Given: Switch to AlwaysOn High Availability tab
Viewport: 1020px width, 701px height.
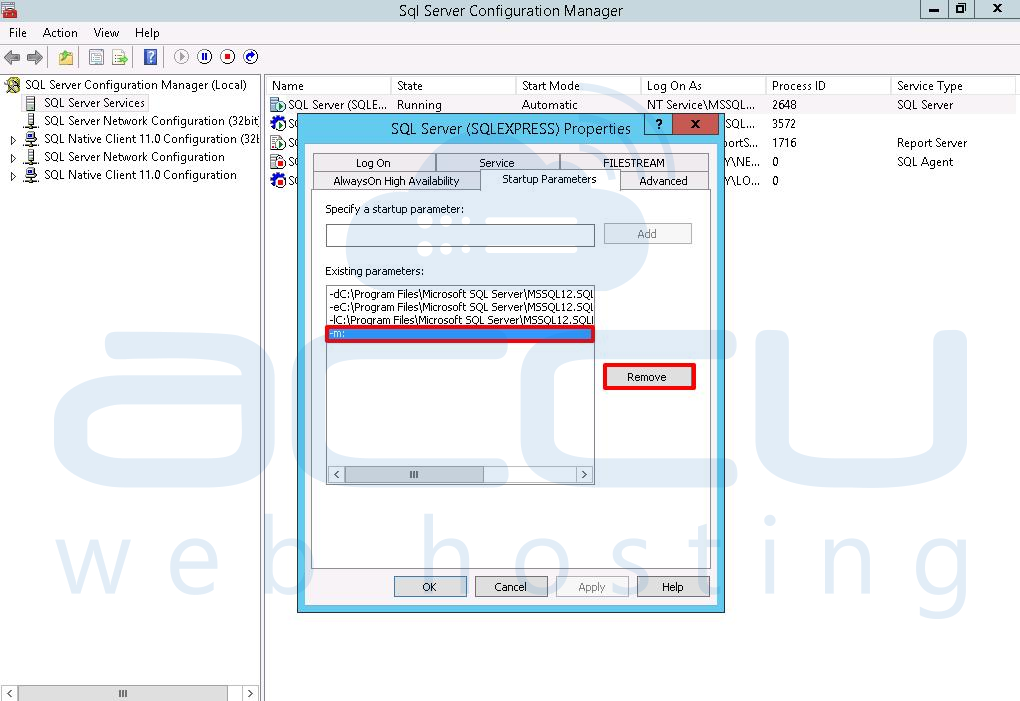Looking at the screenshot, I should click(396, 181).
